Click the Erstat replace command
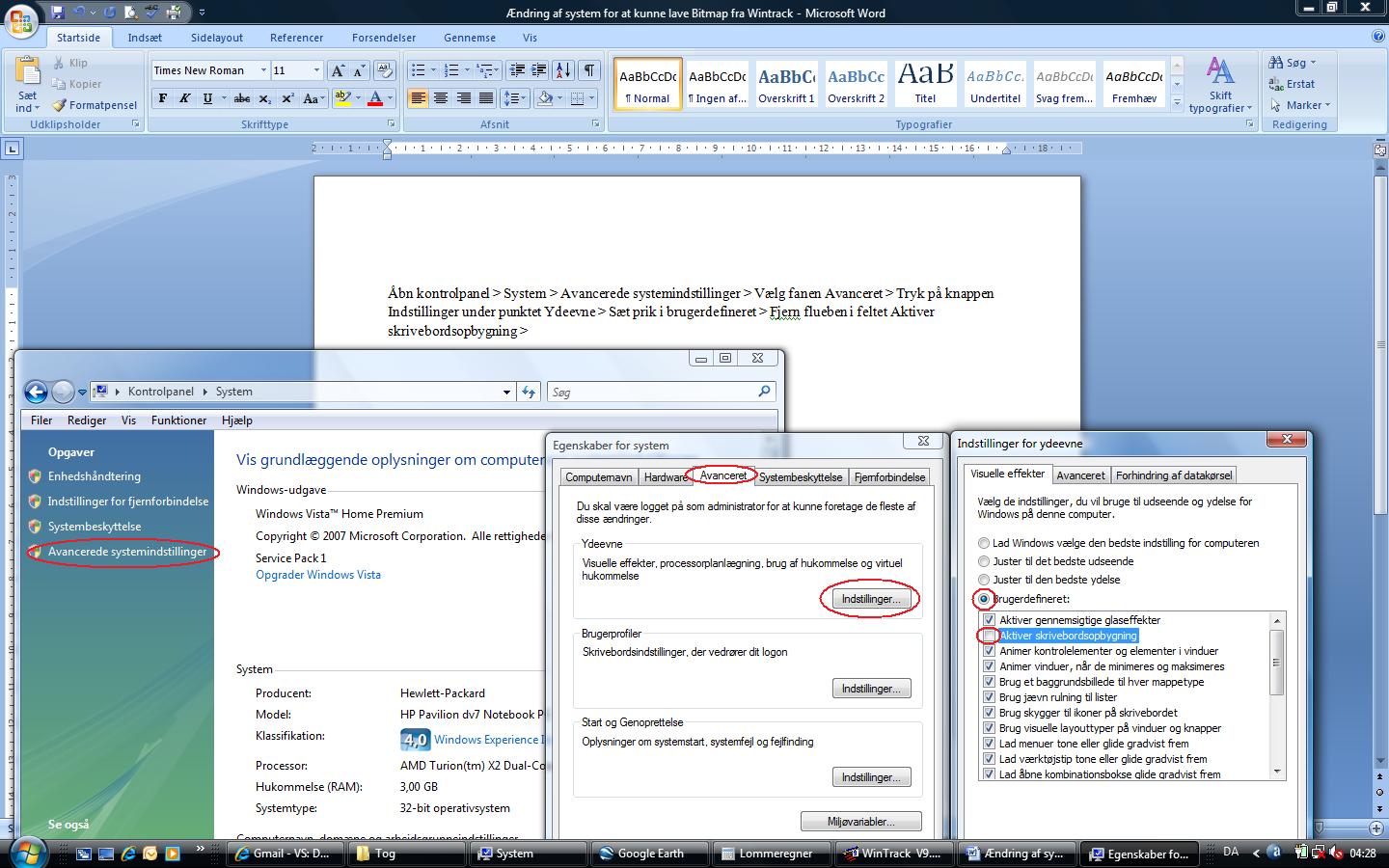The width and height of the screenshot is (1389, 868). click(1292, 84)
